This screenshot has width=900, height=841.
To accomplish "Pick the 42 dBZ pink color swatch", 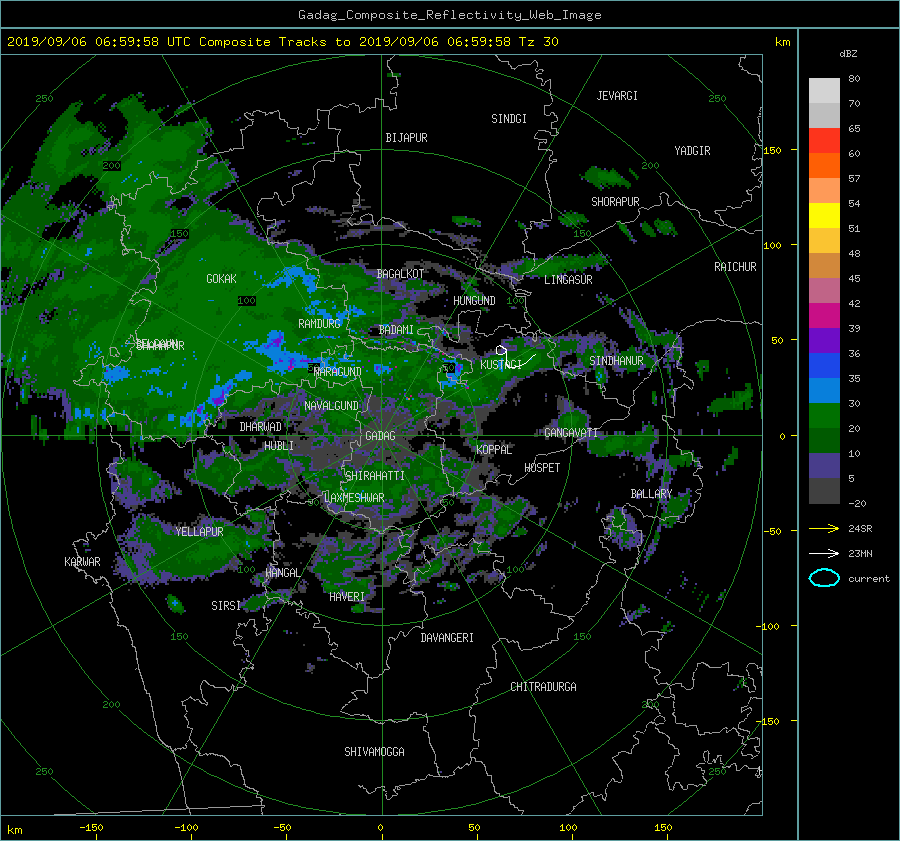I will (824, 290).
